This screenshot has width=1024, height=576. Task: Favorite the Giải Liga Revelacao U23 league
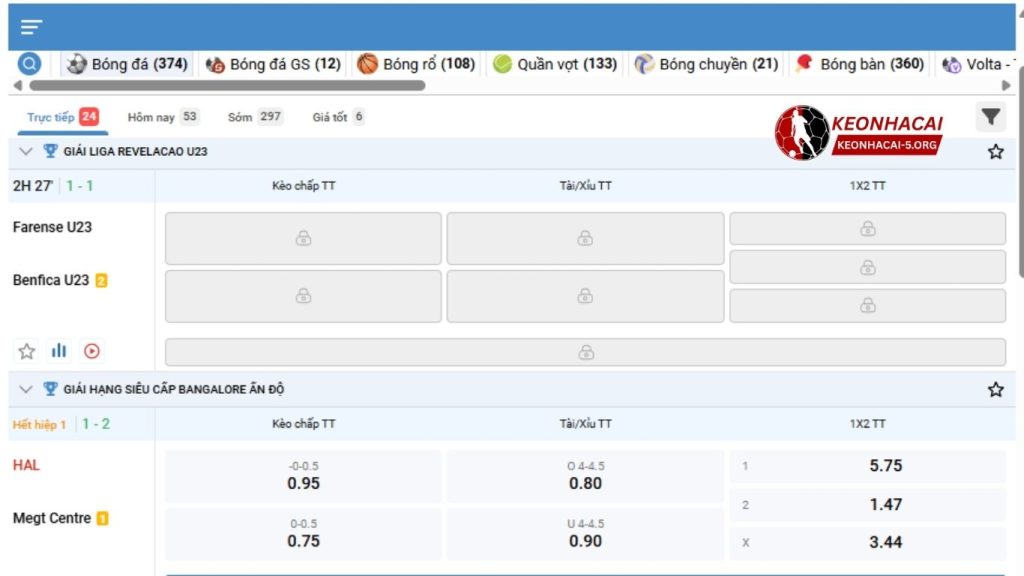pyautogui.click(x=995, y=152)
